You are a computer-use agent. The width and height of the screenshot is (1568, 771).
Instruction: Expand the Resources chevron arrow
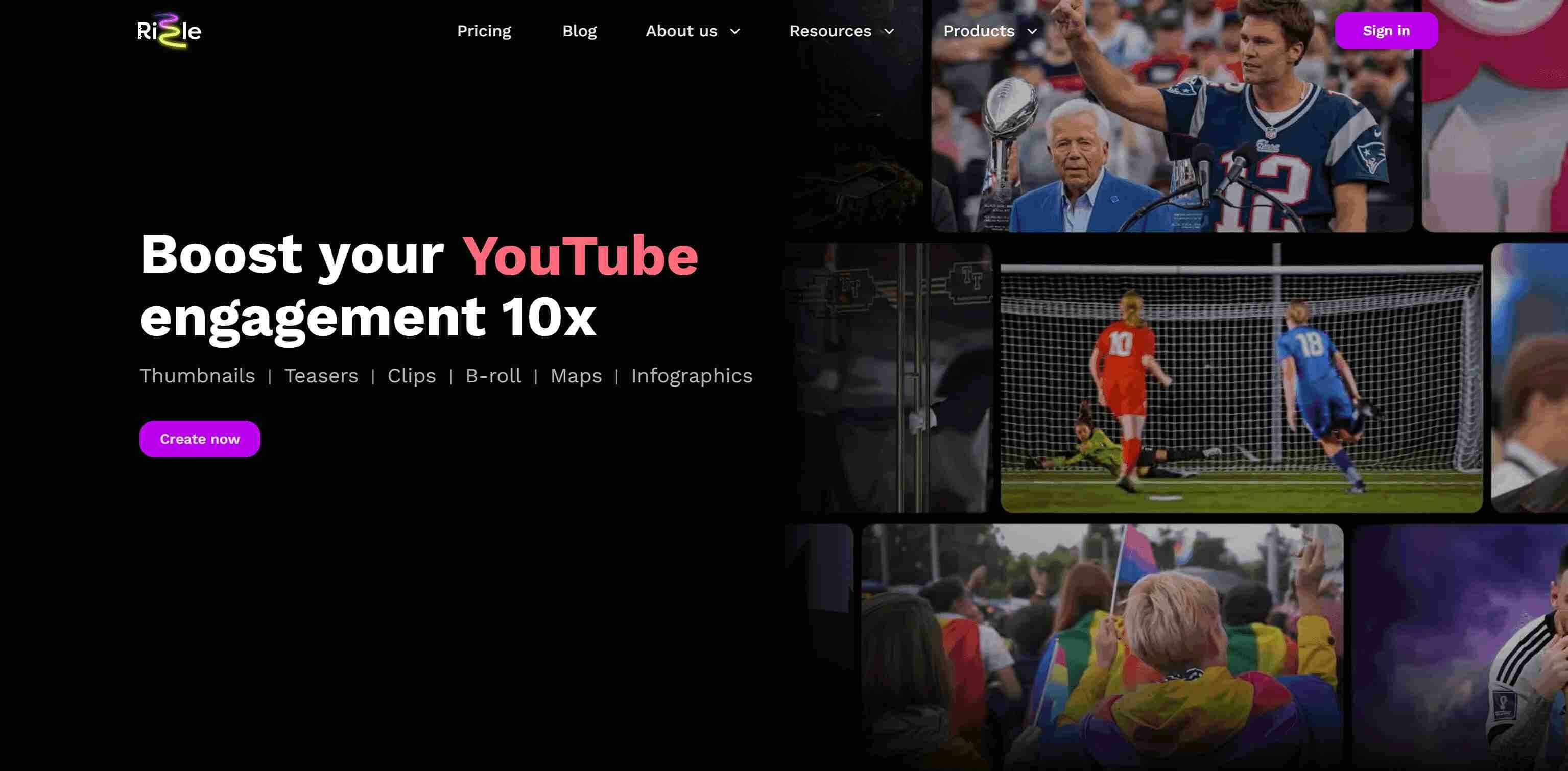coord(889,31)
